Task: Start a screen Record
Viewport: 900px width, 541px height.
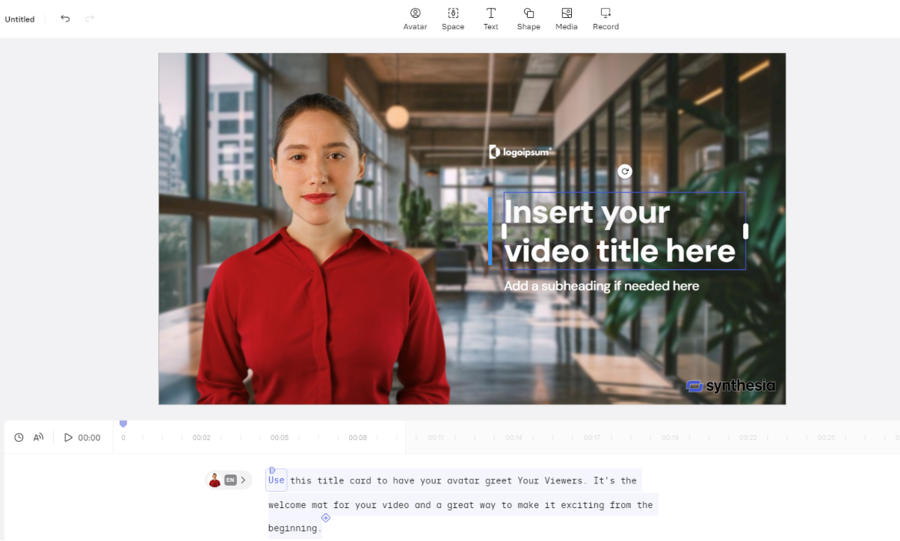Action: tap(606, 19)
